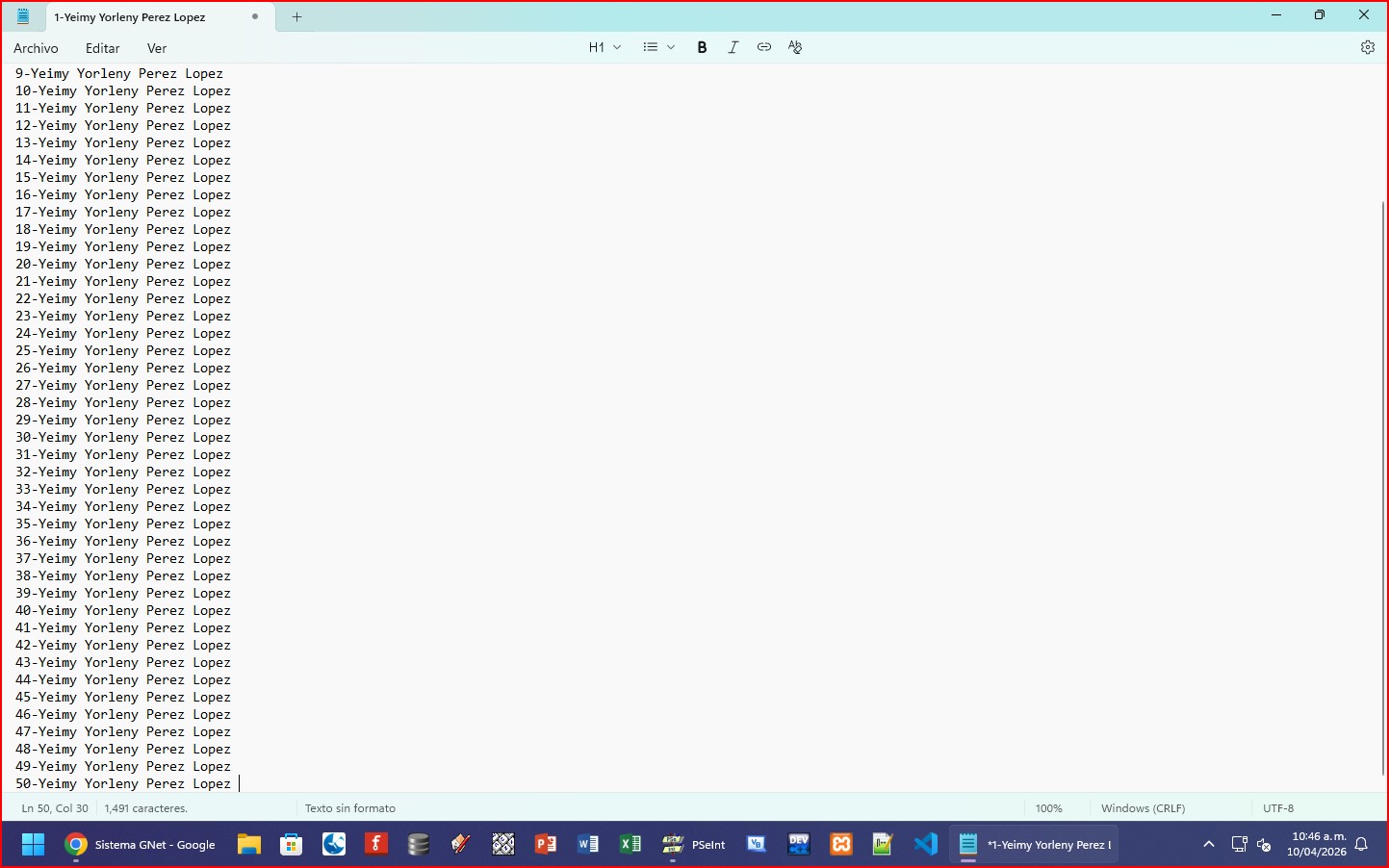Viewport: 1389px width, 868px height.
Task: Open Visual Studio Code from taskbar
Action: coord(925,844)
